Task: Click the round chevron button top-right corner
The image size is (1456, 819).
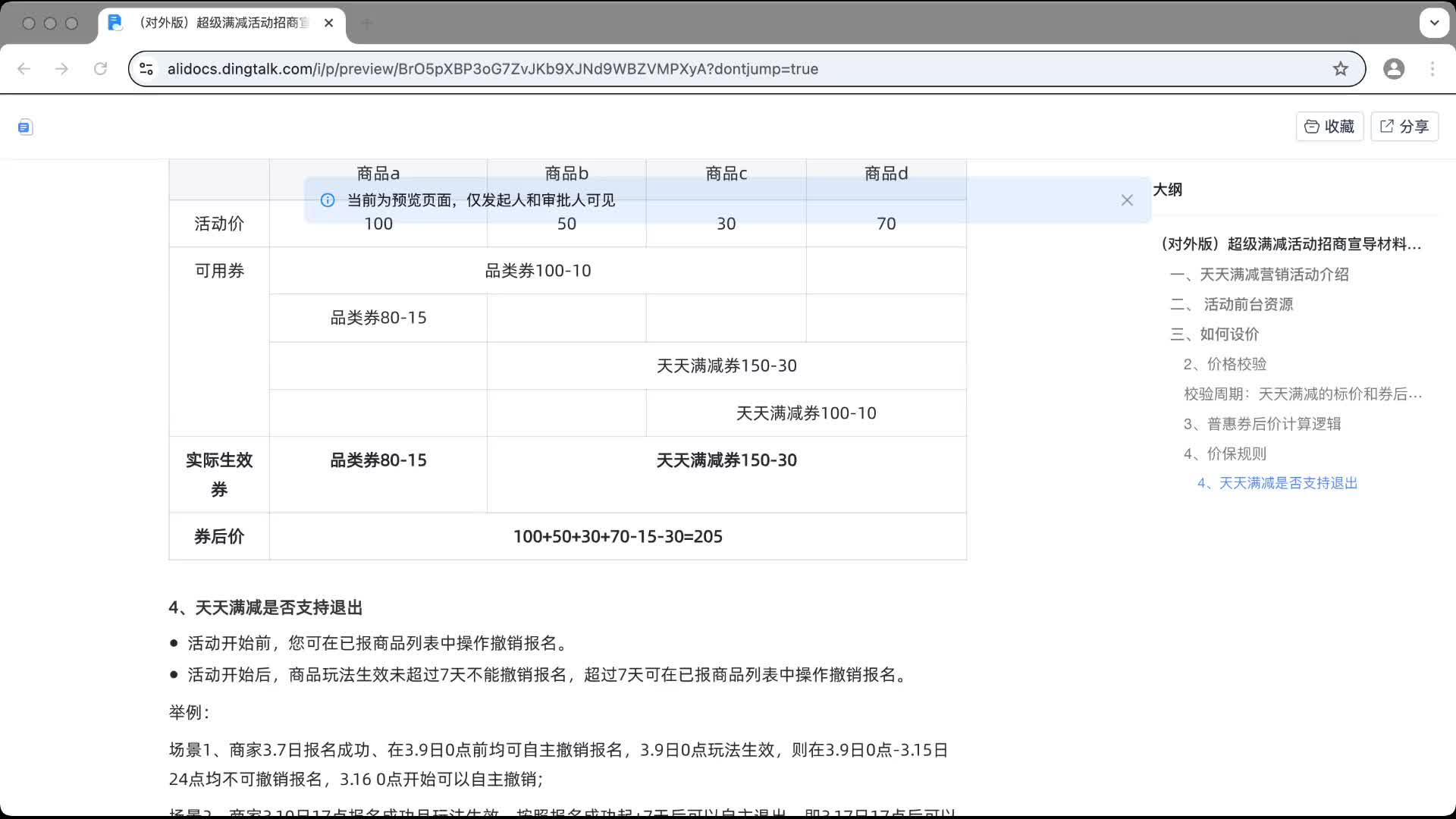Action: (1434, 23)
